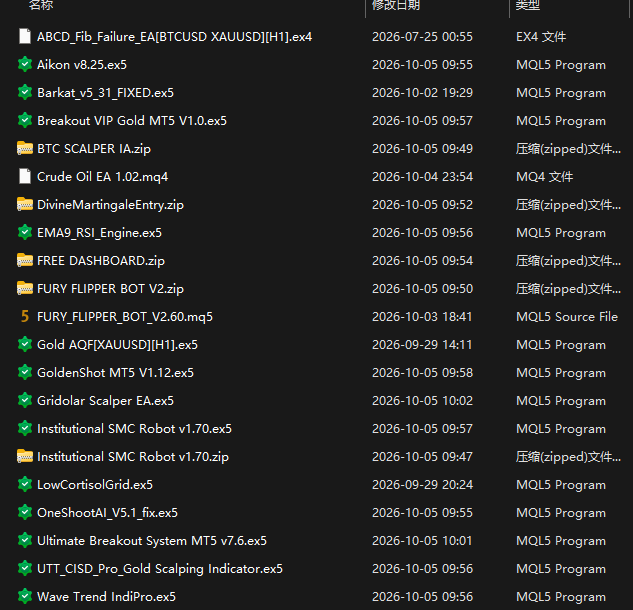
Task: Select file name Ultimate Breakout System MT5 v7.6.ex5
Action: click(x=152, y=541)
